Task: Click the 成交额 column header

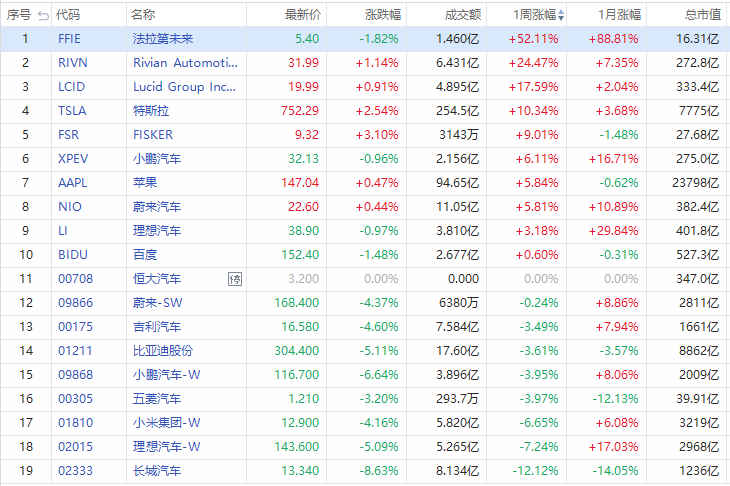Action: 462,15
